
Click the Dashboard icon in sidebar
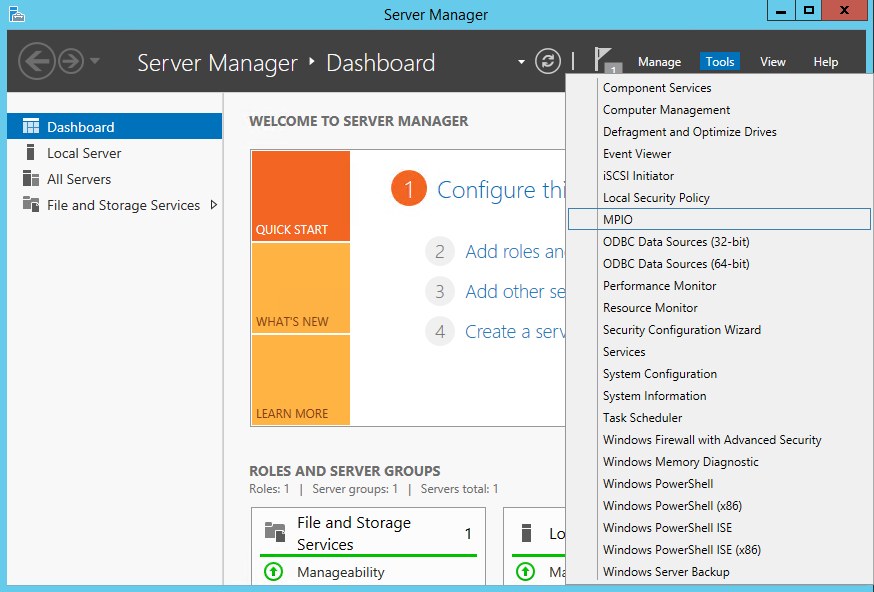pyautogui.click(x=31, y=127)
